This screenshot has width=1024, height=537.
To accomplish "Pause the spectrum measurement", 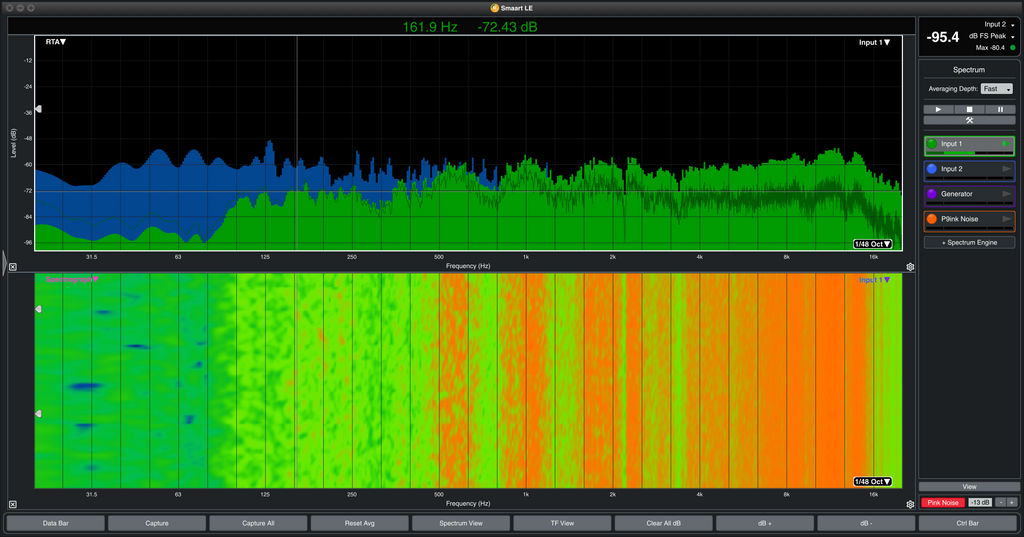I will [999, 109].
